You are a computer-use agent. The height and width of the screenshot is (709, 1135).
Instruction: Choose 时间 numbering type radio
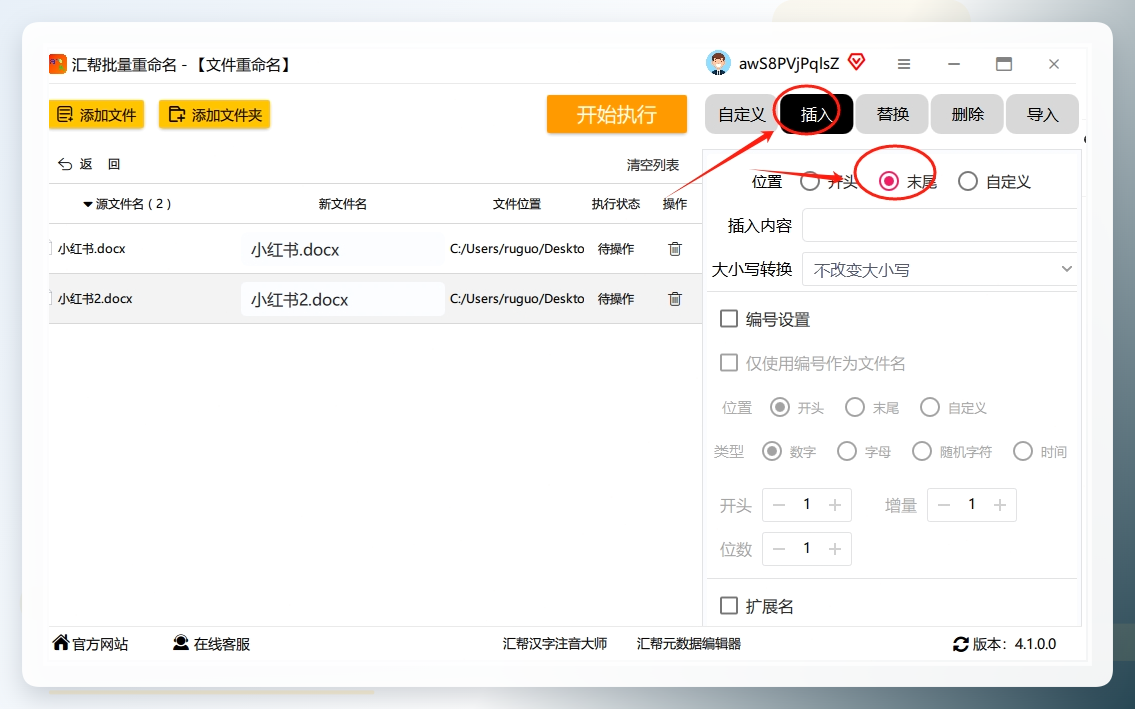pos(1023,451)
